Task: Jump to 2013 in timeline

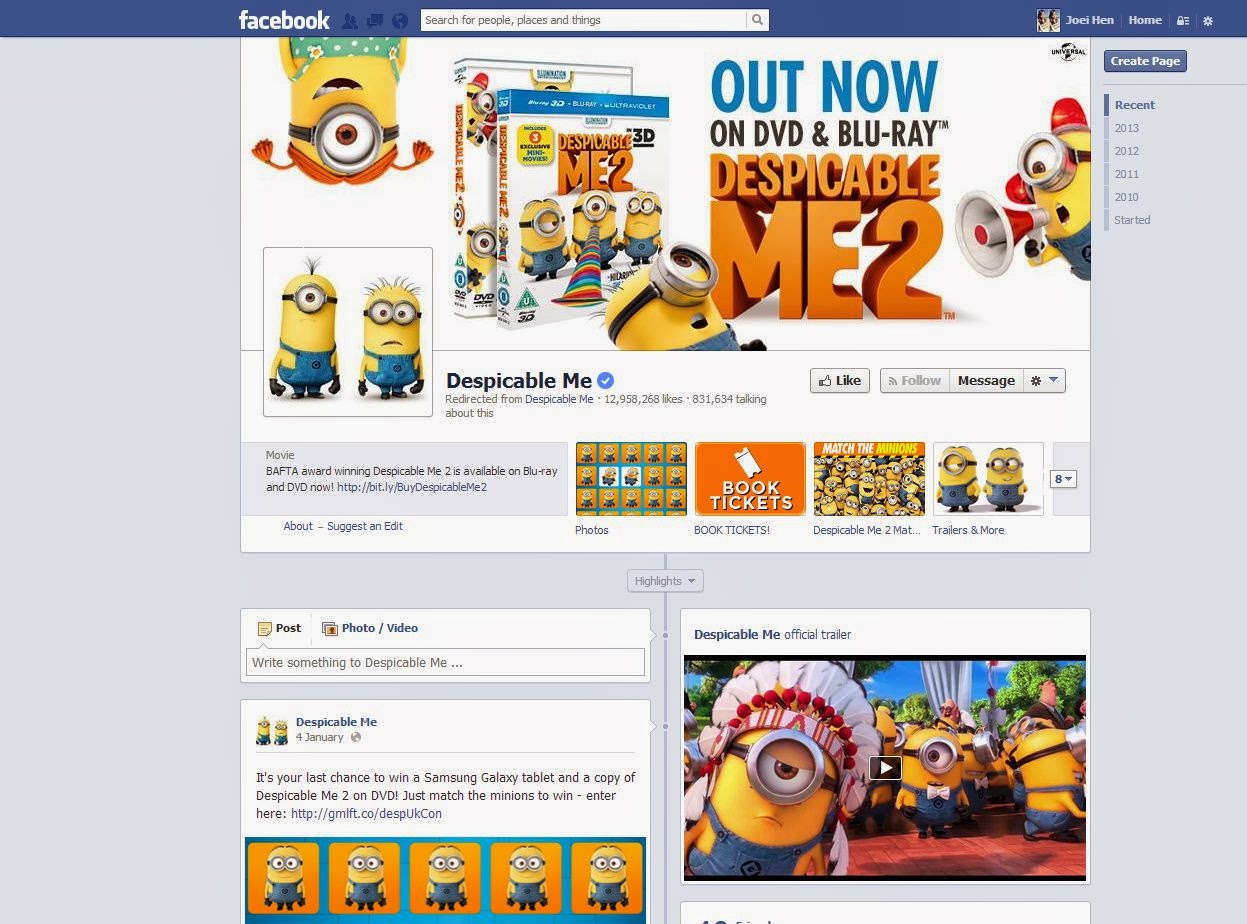Action: (1127, 128)
